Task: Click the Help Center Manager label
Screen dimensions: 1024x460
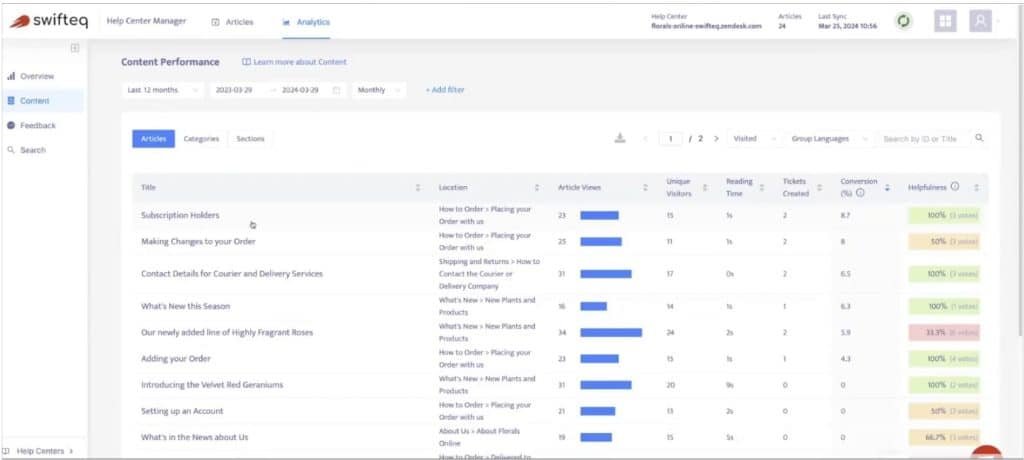Action: tap(146, 21)
